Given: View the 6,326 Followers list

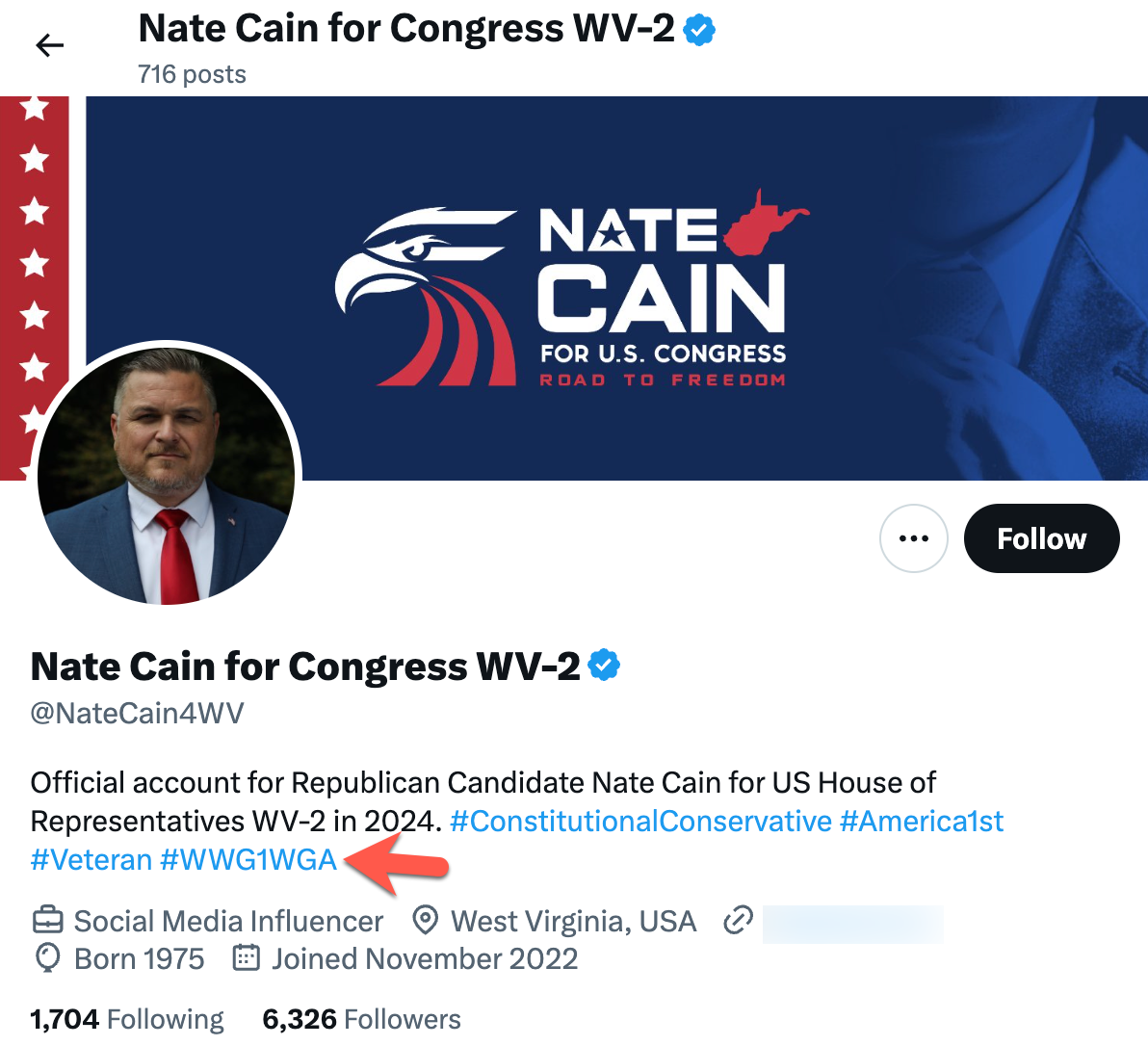Looking at the screenshot, I should (x=361, y=1019).
